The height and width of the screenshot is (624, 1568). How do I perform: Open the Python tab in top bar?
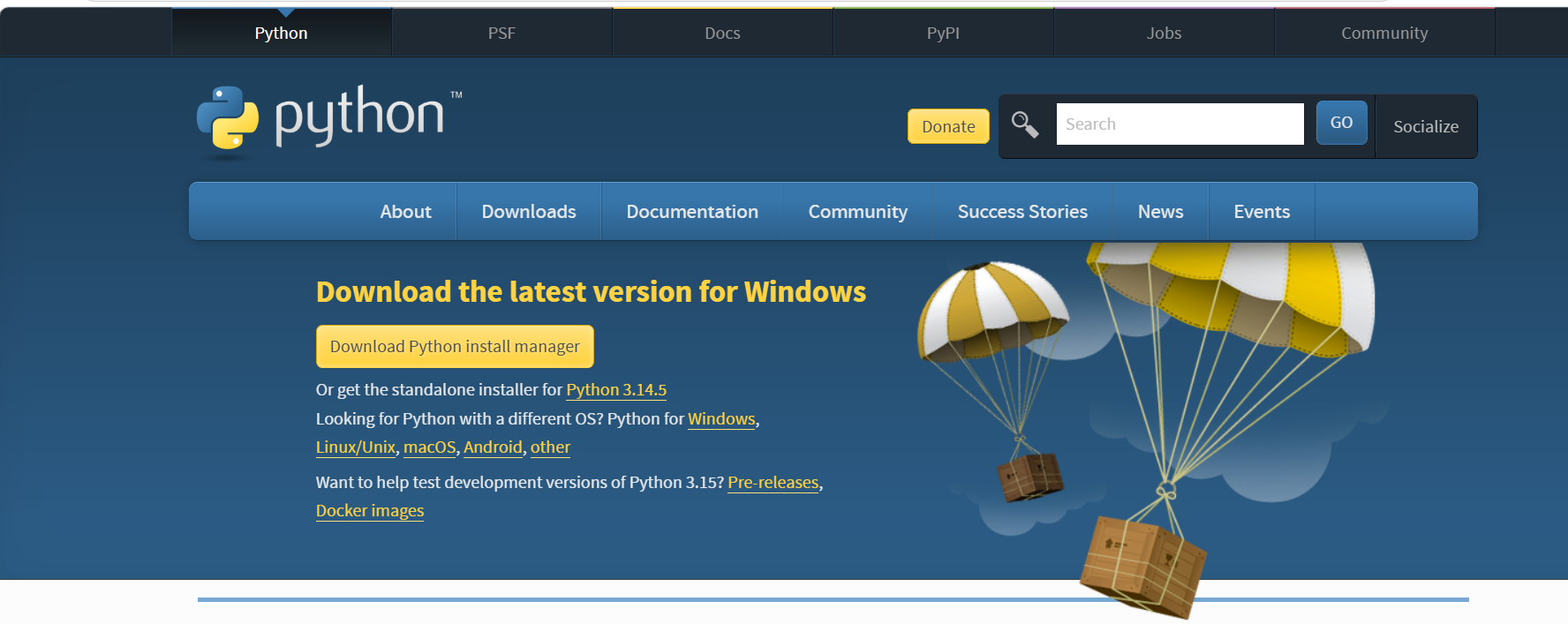coord(282,34)
